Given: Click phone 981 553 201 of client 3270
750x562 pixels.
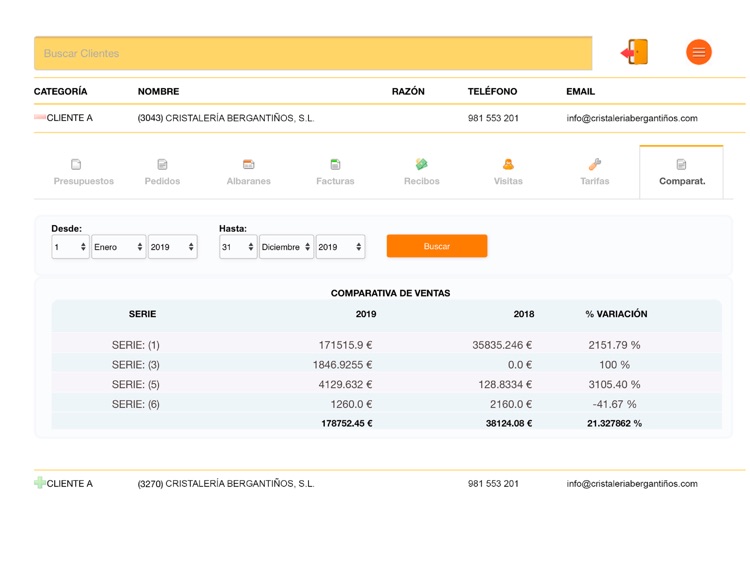Looking at the screenshot, I should (x=493, y=484).
